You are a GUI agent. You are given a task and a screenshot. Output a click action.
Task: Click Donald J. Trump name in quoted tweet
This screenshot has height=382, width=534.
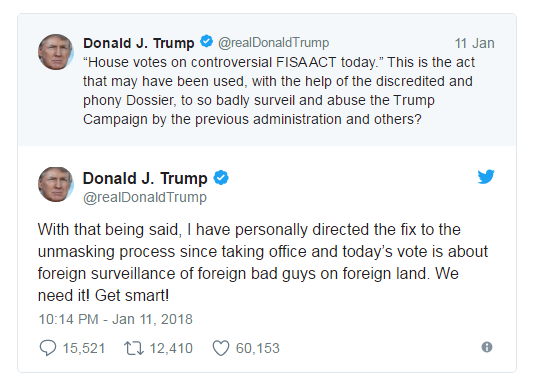[x=139, y=43]
